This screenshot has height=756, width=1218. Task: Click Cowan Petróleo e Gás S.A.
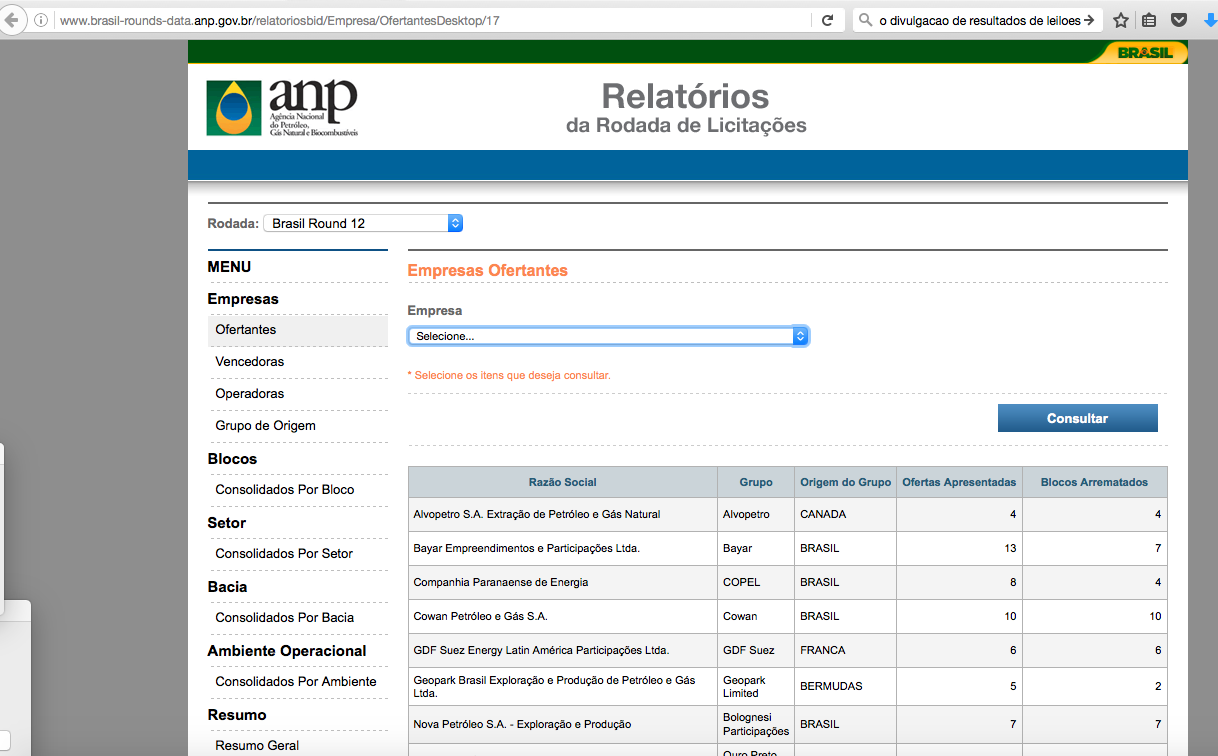point(480,616)
